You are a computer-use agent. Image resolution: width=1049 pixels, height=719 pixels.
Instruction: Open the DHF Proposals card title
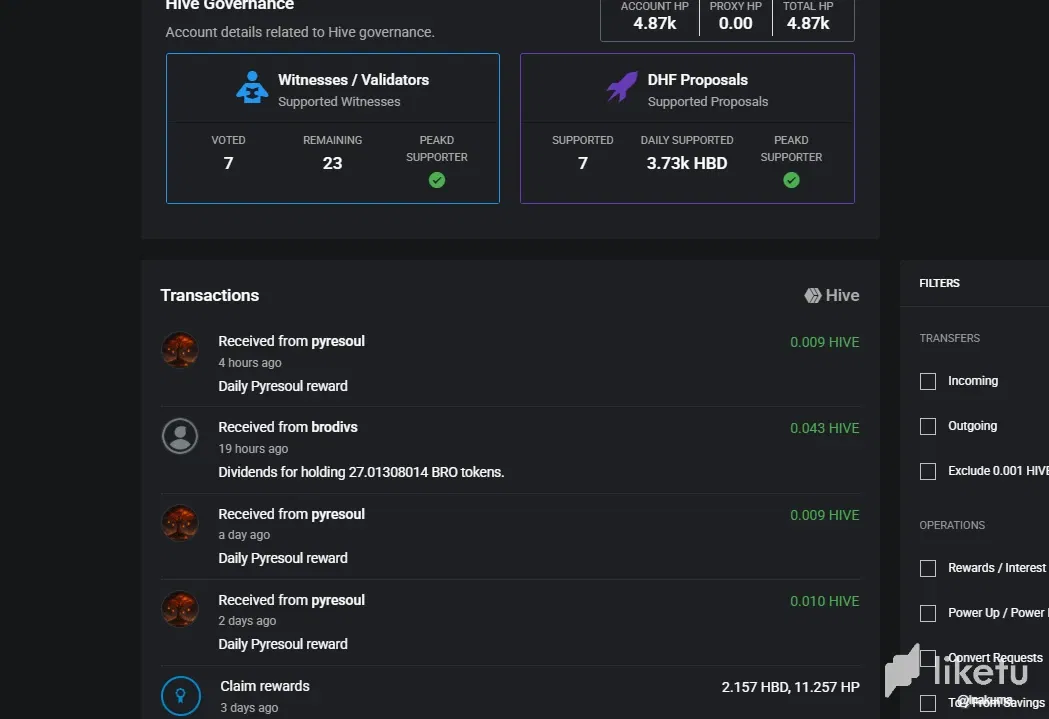click(x=697, y=80)
